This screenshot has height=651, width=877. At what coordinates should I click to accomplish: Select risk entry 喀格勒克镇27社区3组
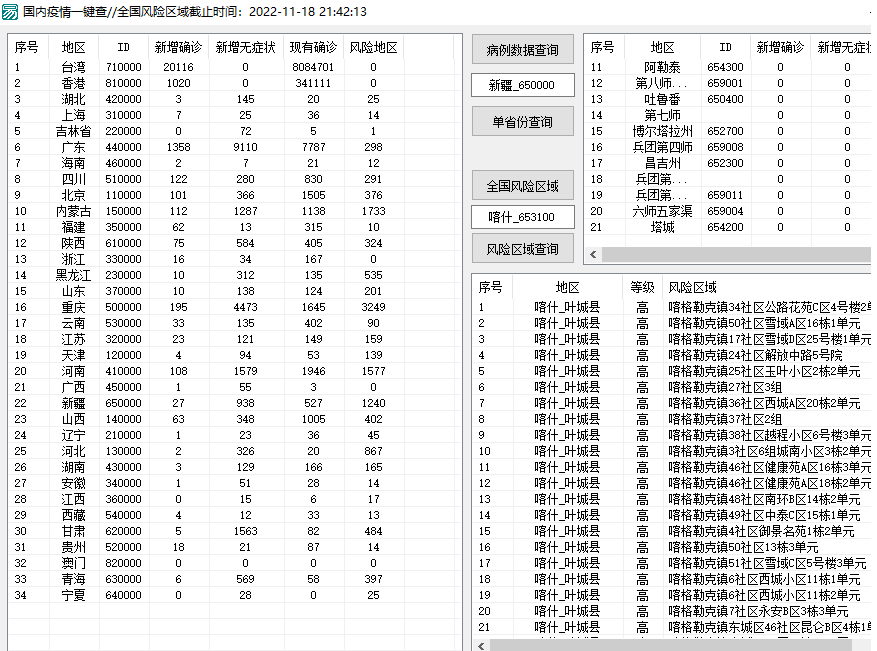[713, 387]
